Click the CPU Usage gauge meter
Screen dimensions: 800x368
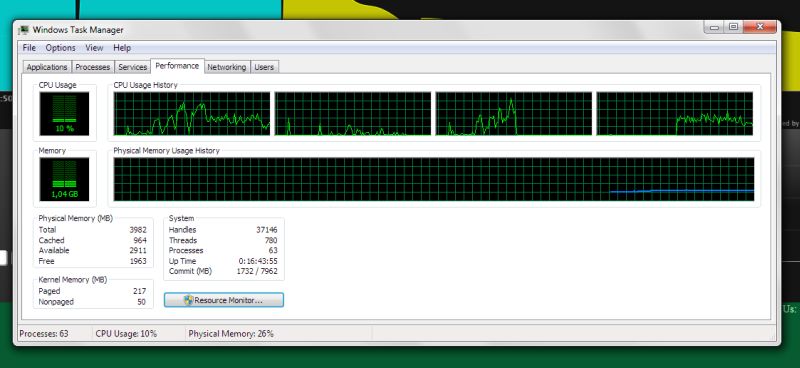point(64,113)
